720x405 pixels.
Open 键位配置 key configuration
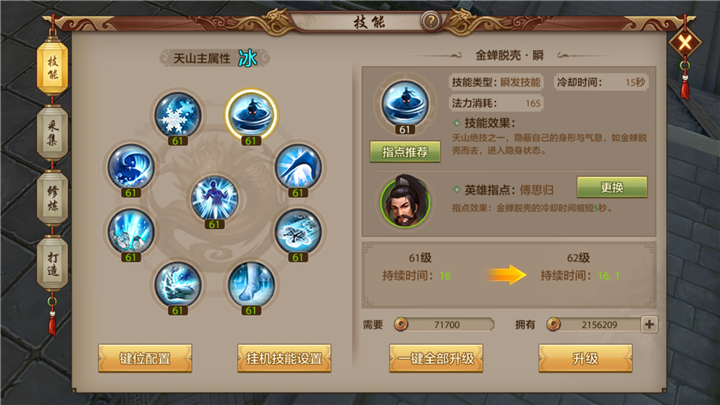click(x=145, y=358)
